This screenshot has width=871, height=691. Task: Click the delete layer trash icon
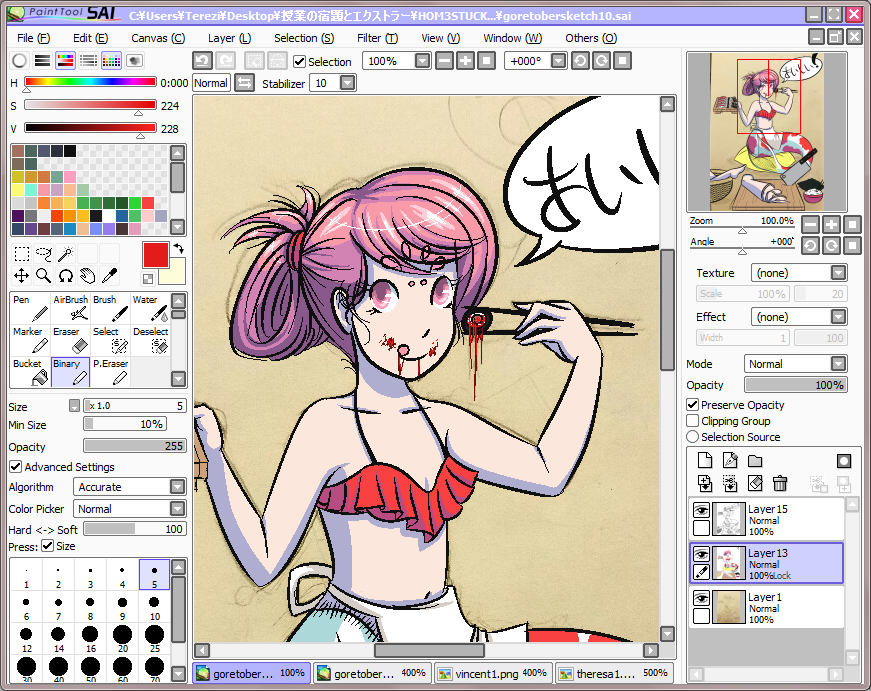click(x=780, y=483)
